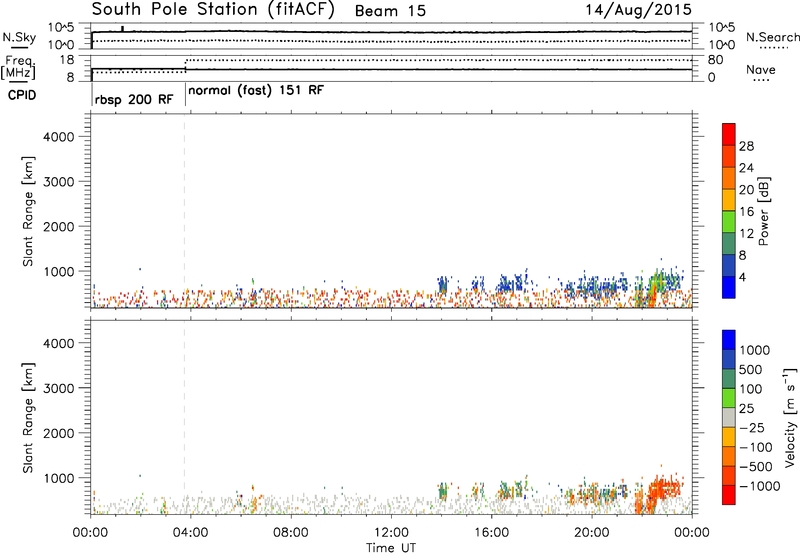The image size is (800, 554).
Task: Click the Nave legend label
Action: point(761,69)
